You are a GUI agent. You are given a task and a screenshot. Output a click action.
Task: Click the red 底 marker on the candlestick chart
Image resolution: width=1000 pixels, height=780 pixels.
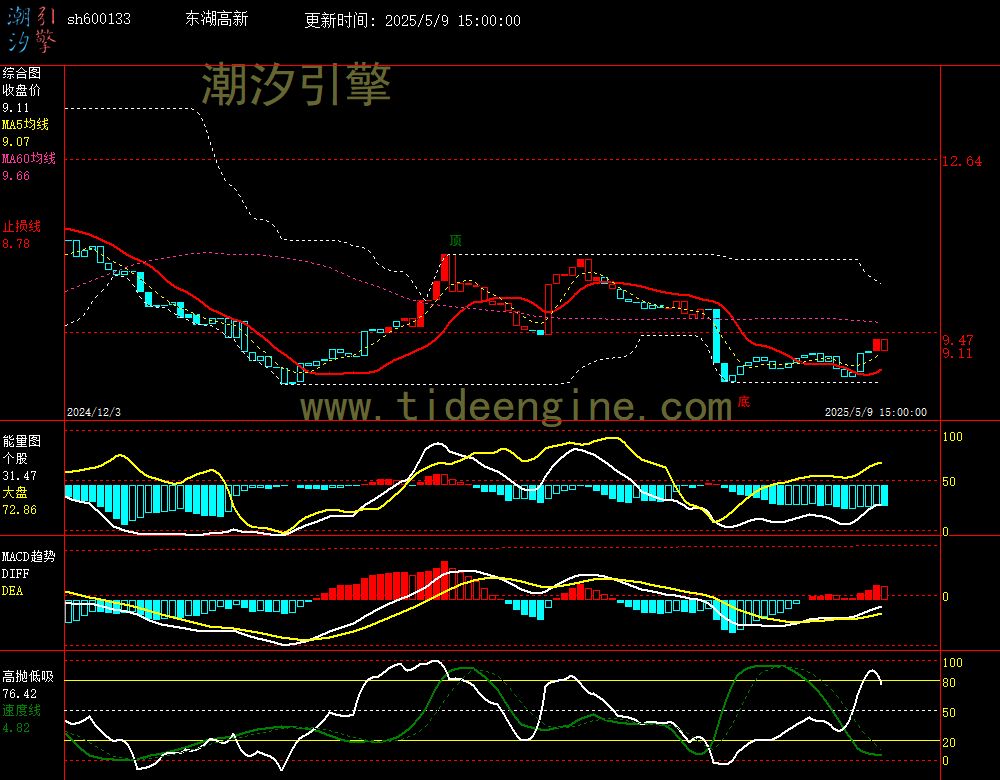click(744, 401)
